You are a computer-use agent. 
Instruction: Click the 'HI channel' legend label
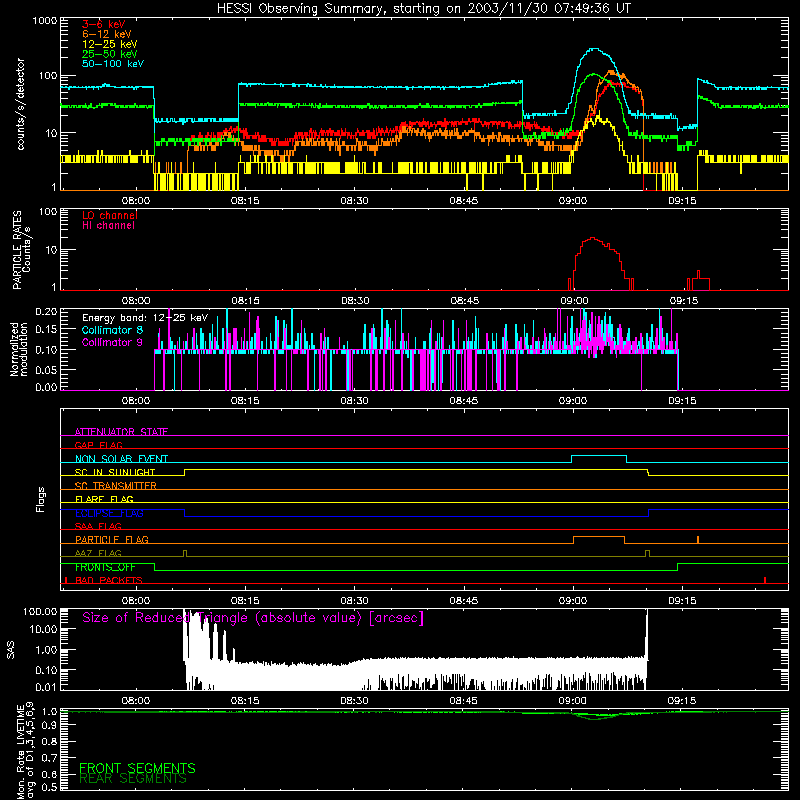click(x=108, y=226)
